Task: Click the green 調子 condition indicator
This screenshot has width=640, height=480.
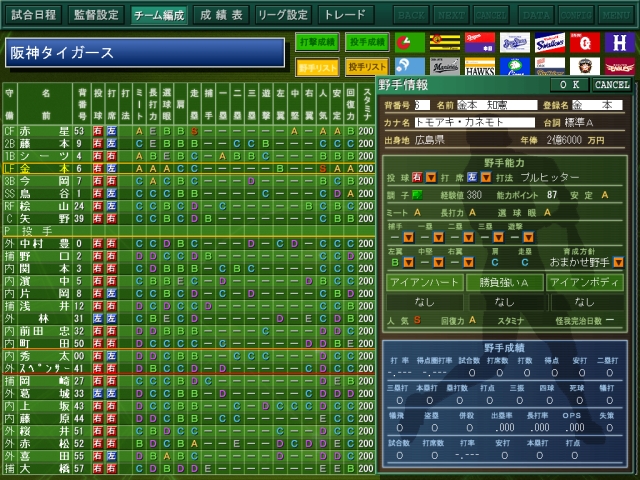Action: (417, 195)
